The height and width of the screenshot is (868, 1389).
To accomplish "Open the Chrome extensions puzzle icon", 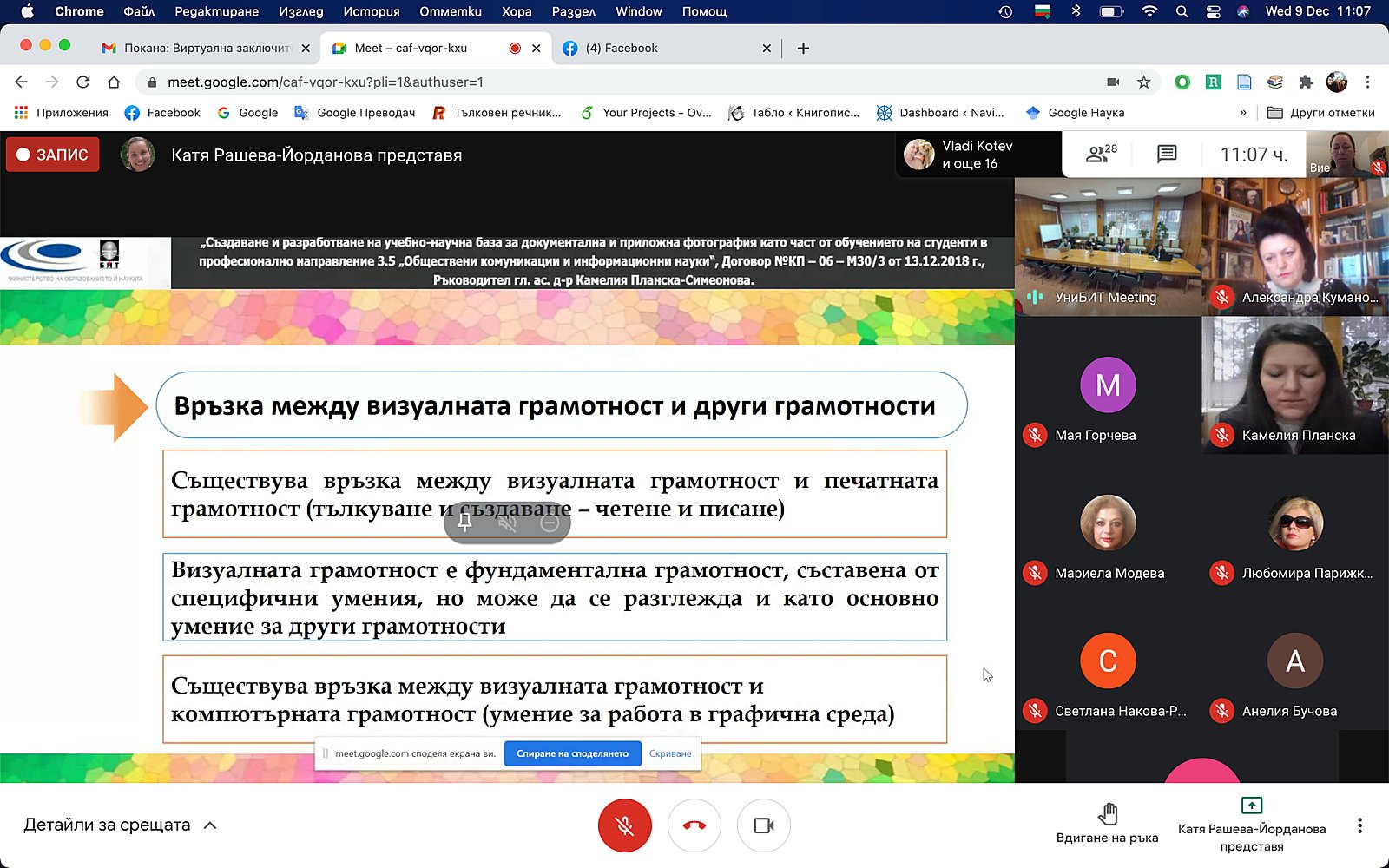I will tap(1306, 82).
